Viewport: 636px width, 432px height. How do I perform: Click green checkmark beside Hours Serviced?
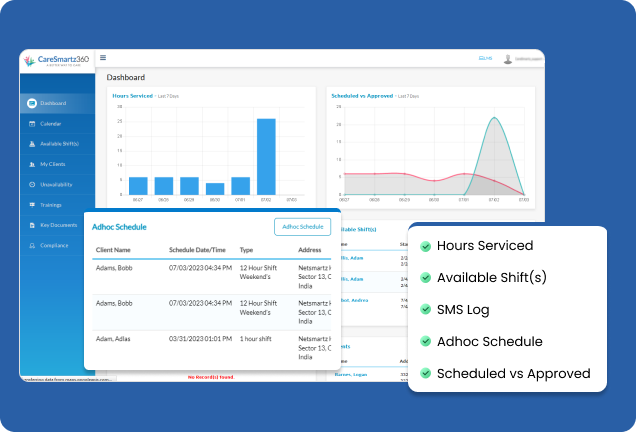[426, 246]
